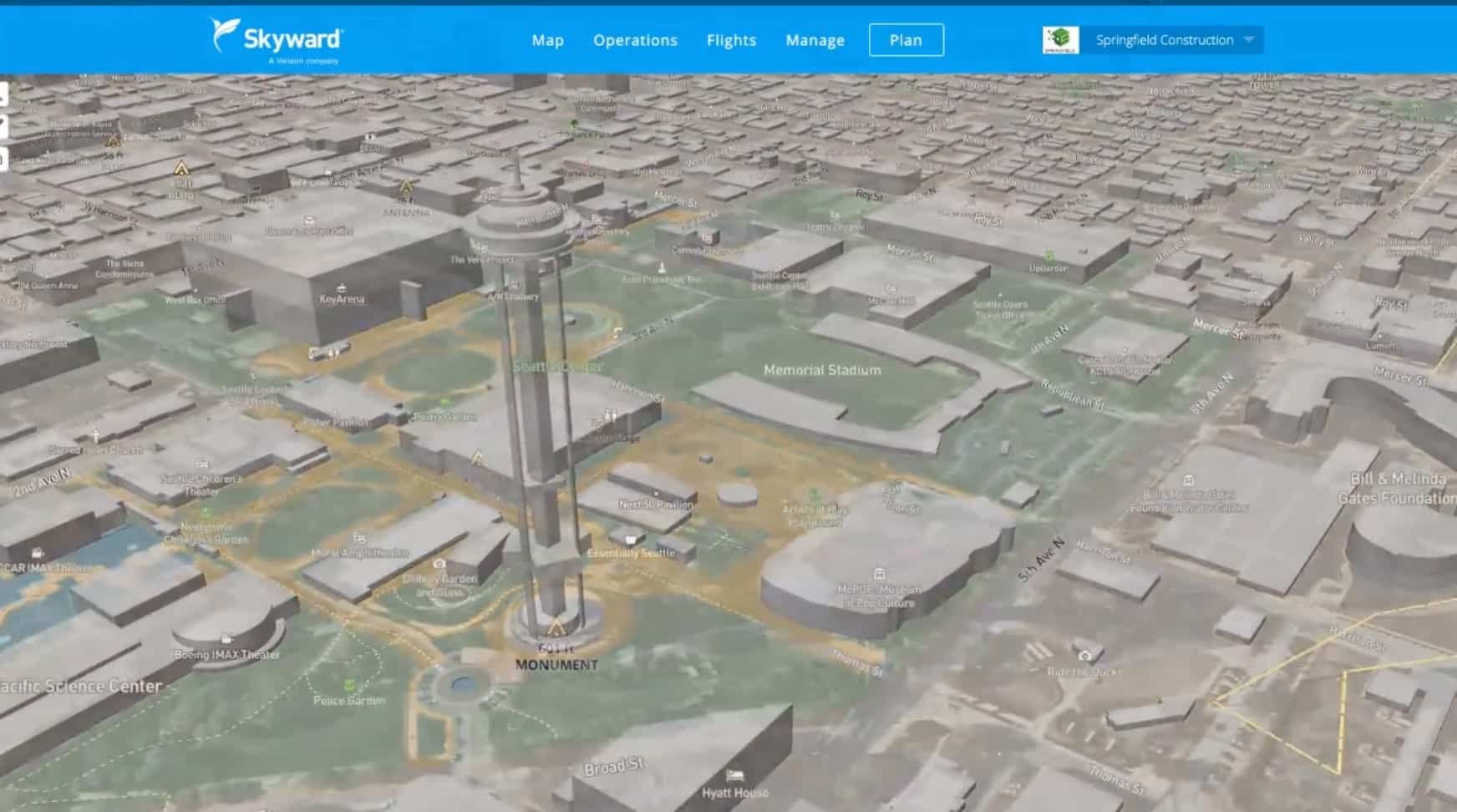Click the Ride the Ducks label
1457x812 pixels.
[1085, 671]
